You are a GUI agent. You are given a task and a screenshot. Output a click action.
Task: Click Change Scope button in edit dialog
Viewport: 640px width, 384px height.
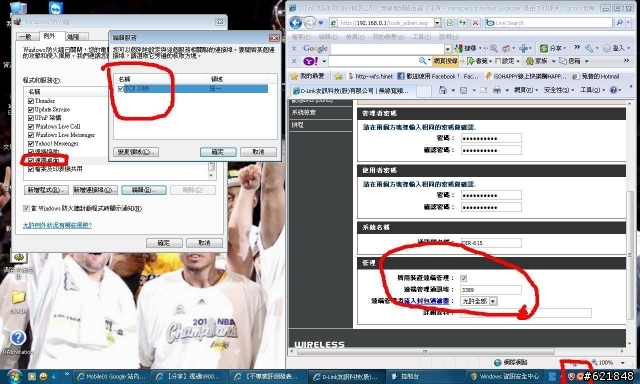pos(136,152)
